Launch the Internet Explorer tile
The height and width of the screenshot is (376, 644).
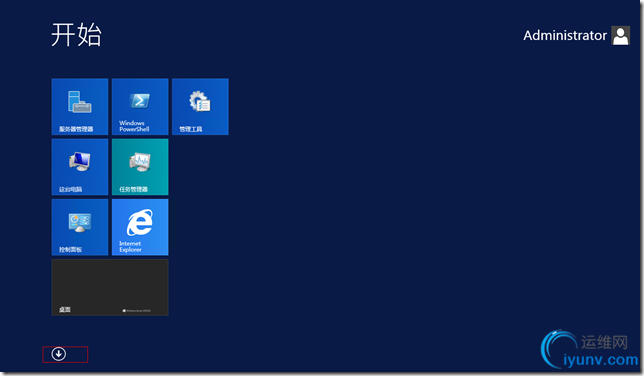tap(140, 227)
